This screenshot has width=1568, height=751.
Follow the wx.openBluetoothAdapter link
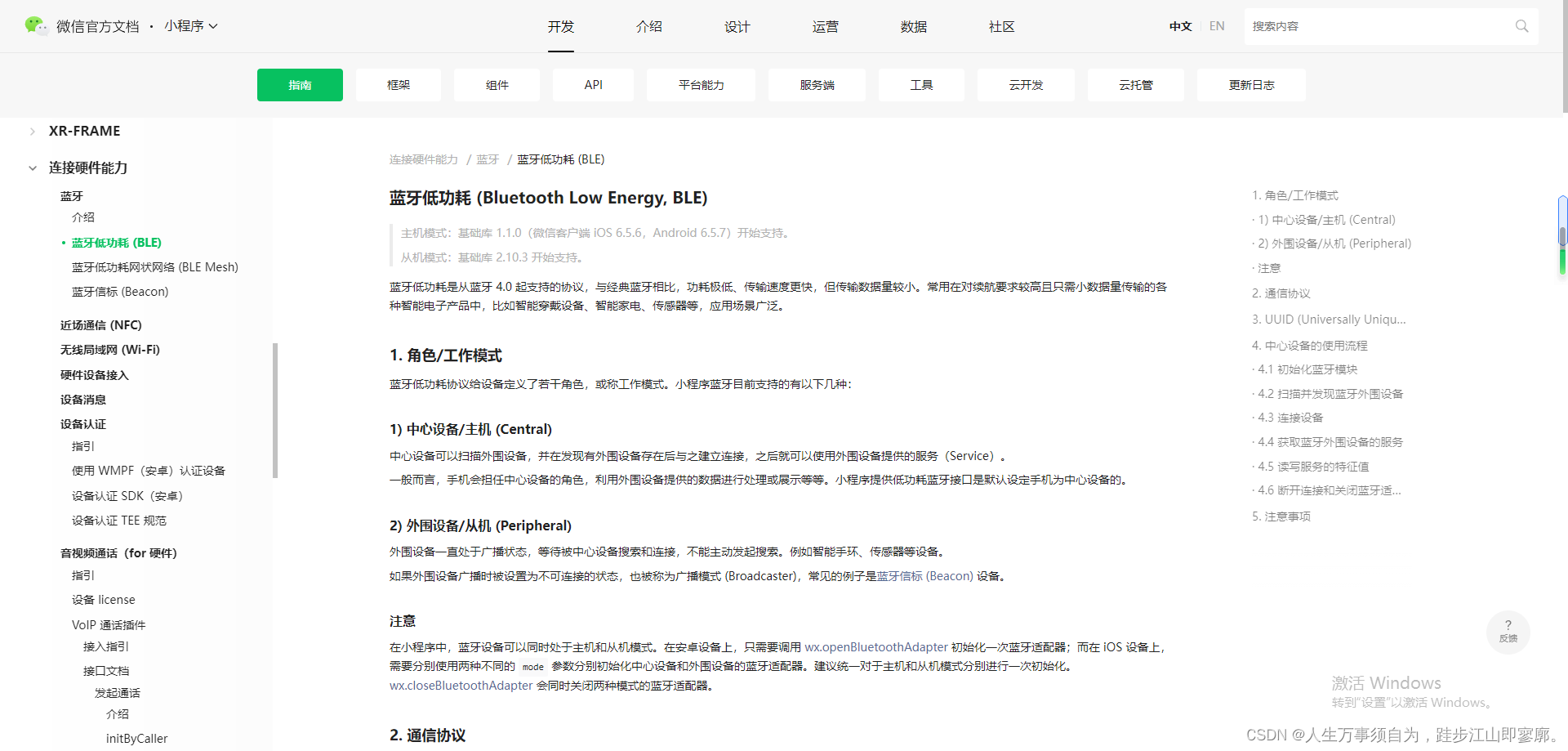(x=876, y=647)
